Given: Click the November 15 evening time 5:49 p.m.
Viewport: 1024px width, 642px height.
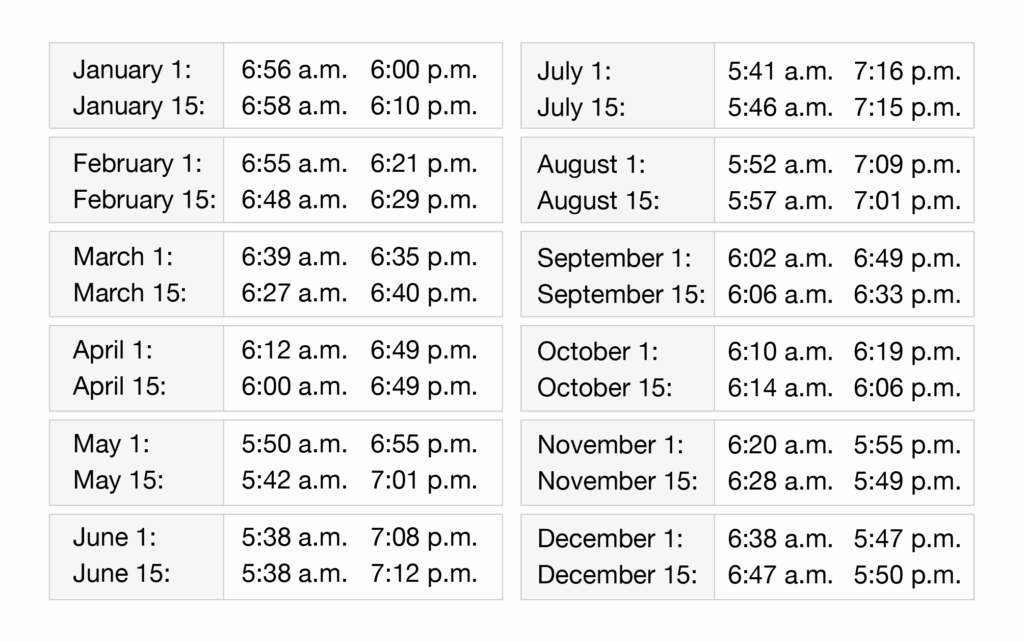Looking at the screenshot, I should click(907, 482).
